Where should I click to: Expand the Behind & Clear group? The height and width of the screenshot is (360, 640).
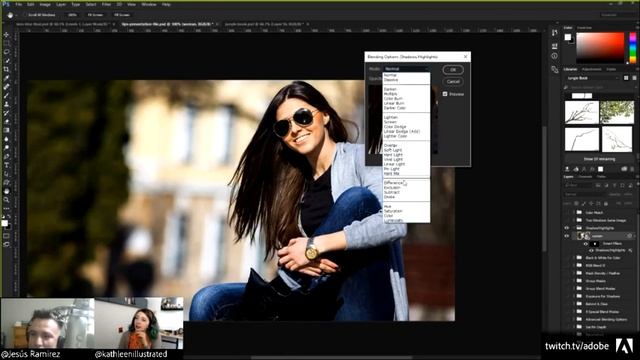573,304
